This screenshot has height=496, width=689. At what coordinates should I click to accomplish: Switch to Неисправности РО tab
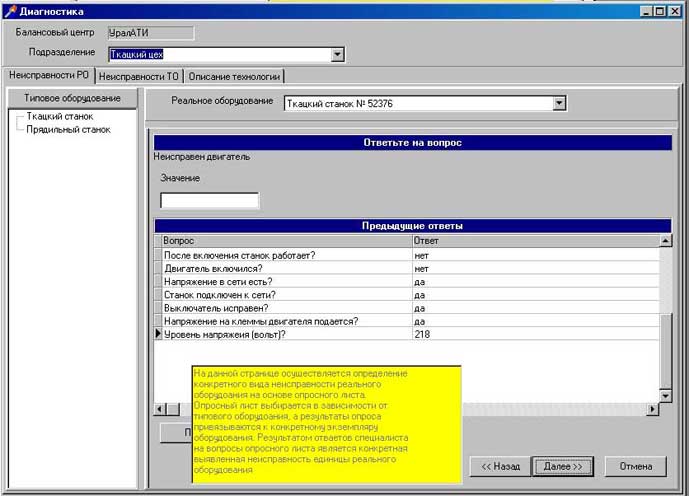pos(49,75)
